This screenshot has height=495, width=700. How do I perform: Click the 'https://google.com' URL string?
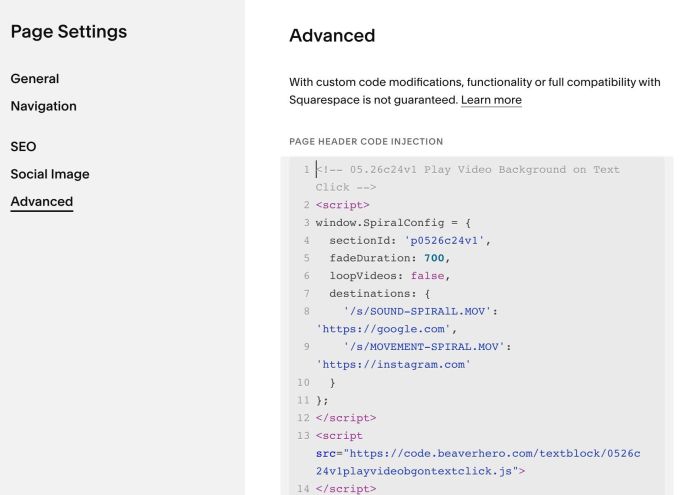(383, 329)
